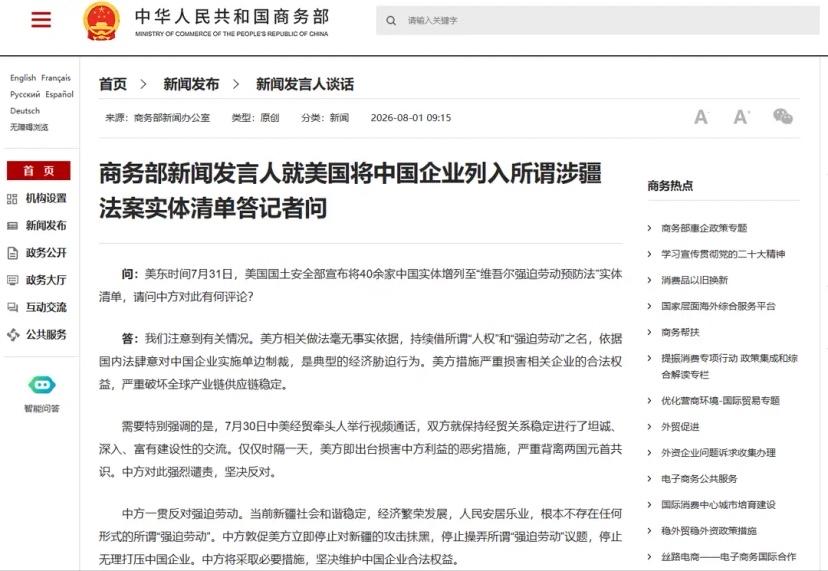Open 国家层面海外综合服务平台 link

718,306
